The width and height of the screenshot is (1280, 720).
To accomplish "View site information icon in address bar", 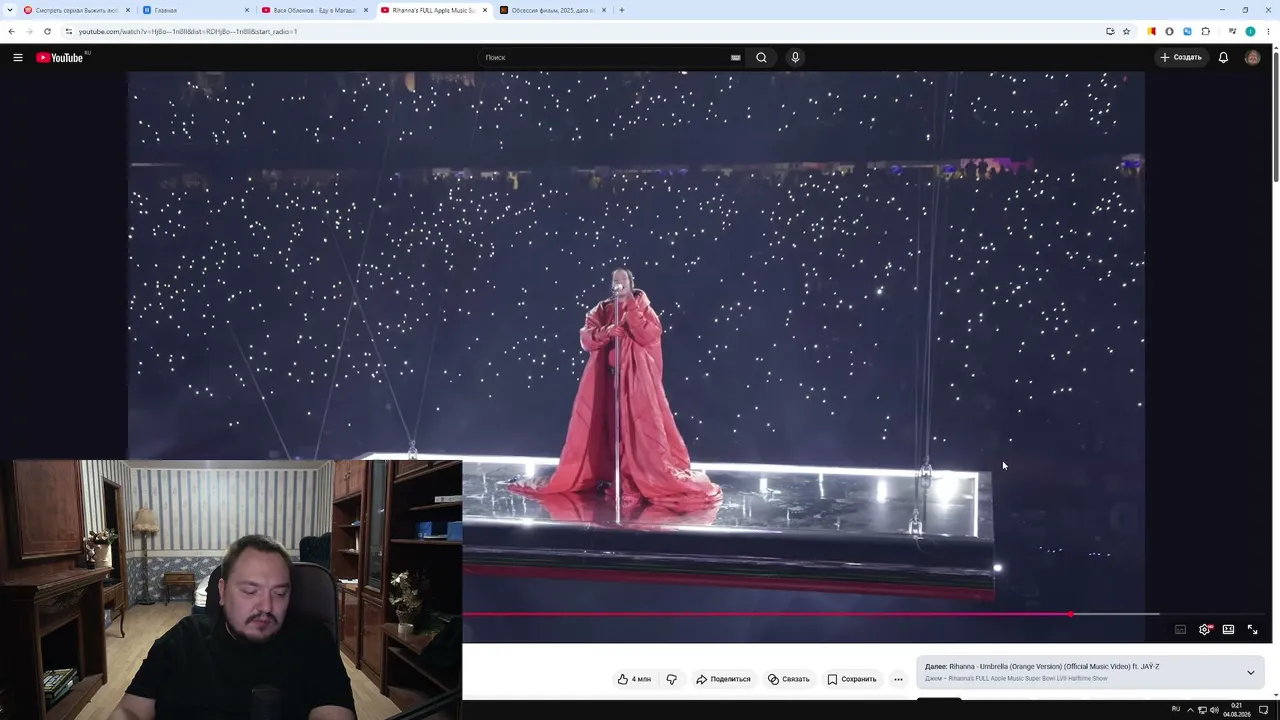I will click(x=68, y=32).
